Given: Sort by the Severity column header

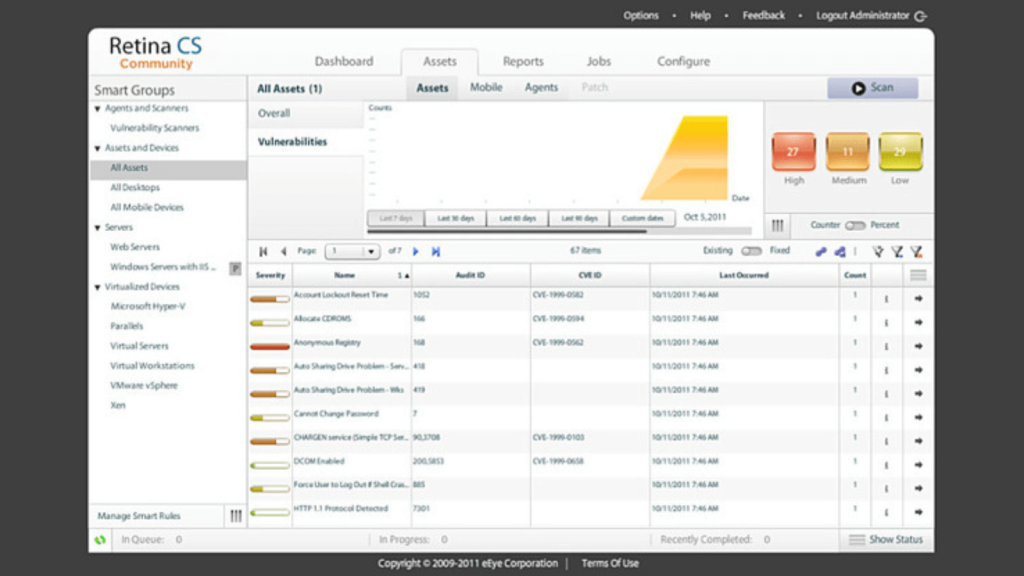Looking at the screenshot, I should coord(270,276).
